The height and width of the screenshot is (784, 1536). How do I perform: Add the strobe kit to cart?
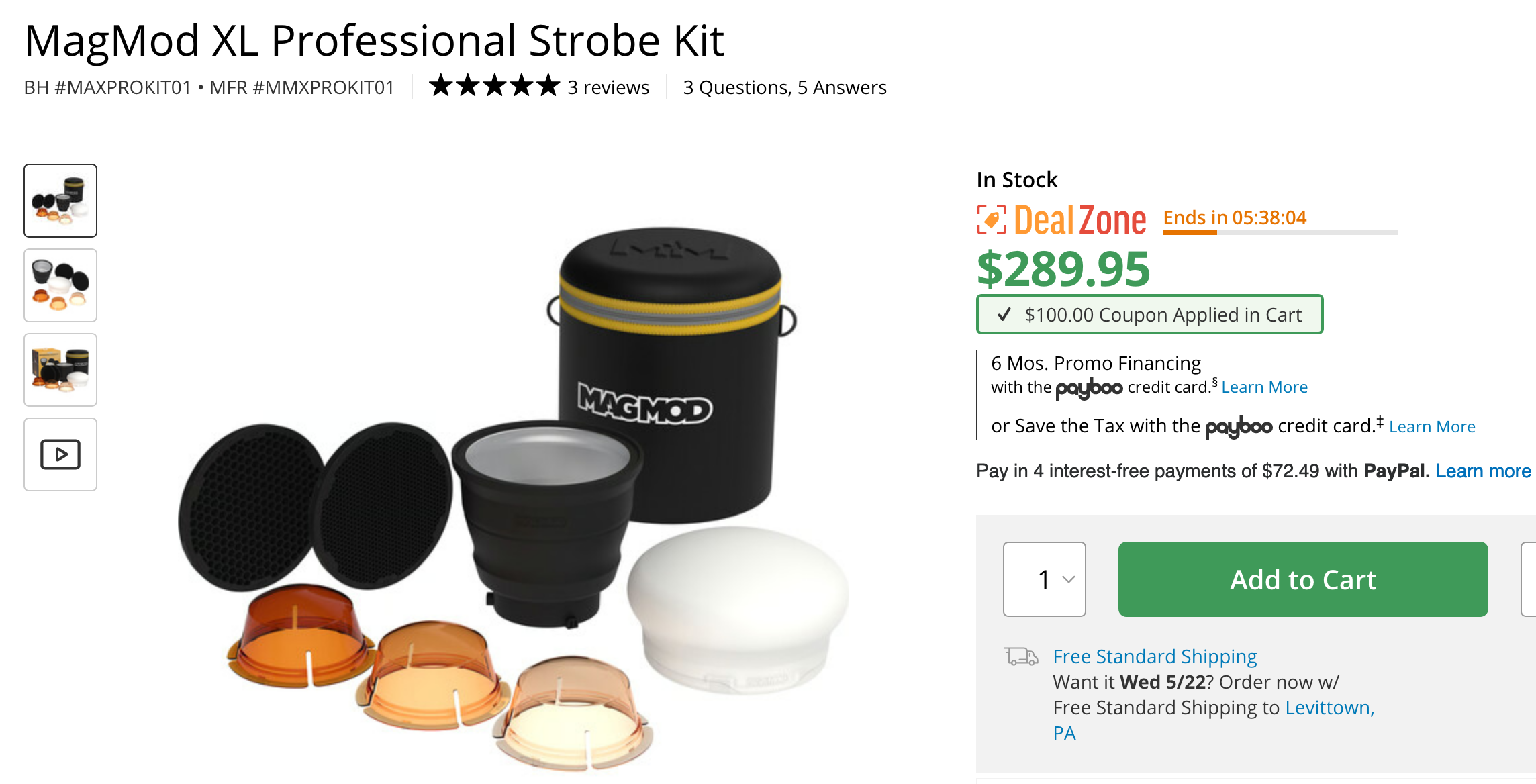(x=1303, y=579)
